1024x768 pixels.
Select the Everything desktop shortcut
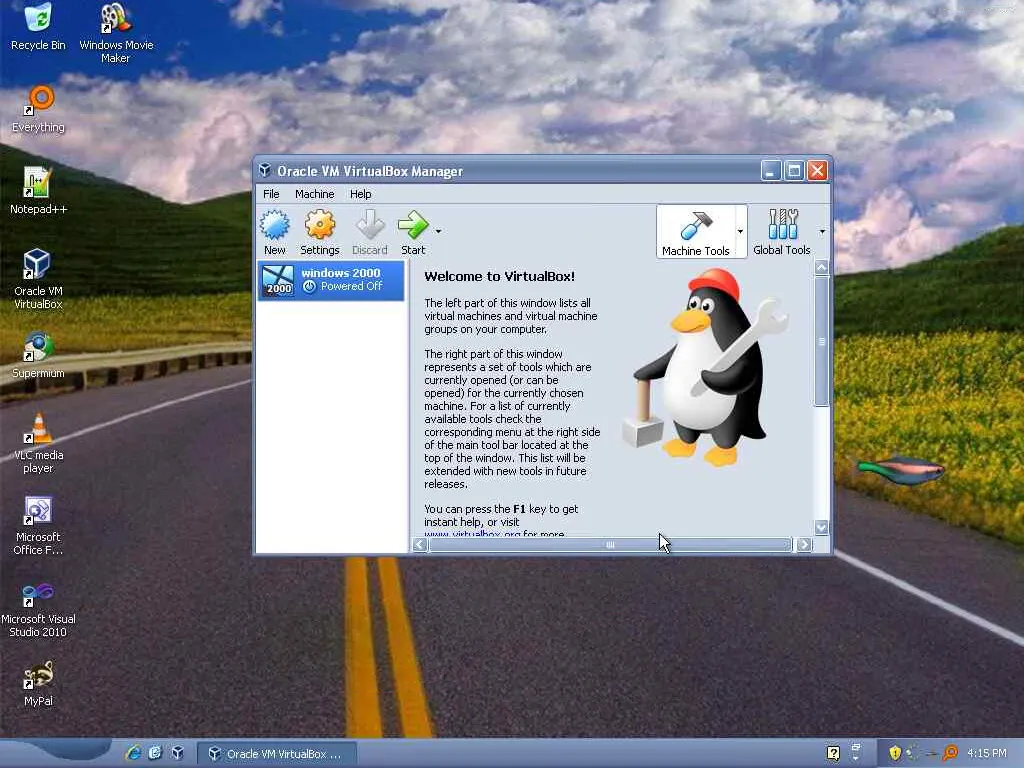[38, 109]
